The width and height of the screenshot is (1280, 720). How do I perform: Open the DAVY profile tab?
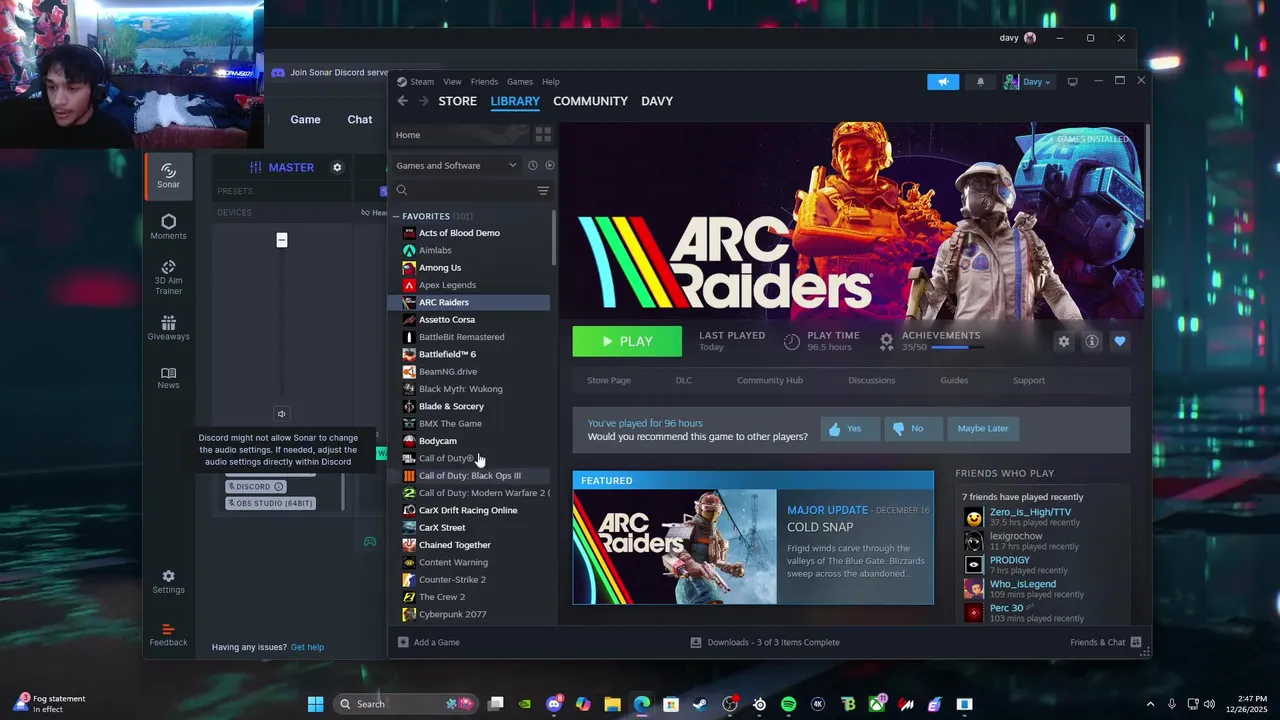click(657, 101)
